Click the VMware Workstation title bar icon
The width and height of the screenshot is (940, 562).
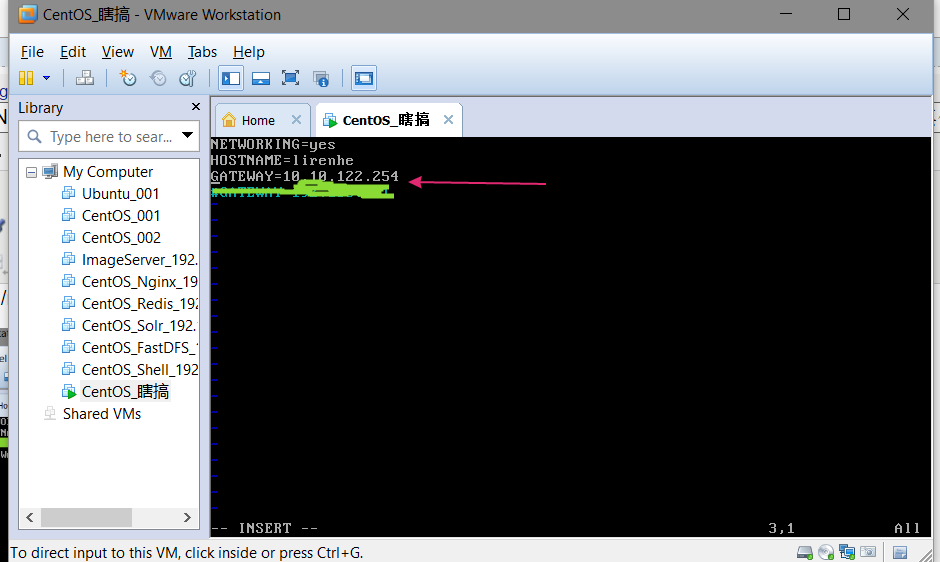(x=28, y=14)
